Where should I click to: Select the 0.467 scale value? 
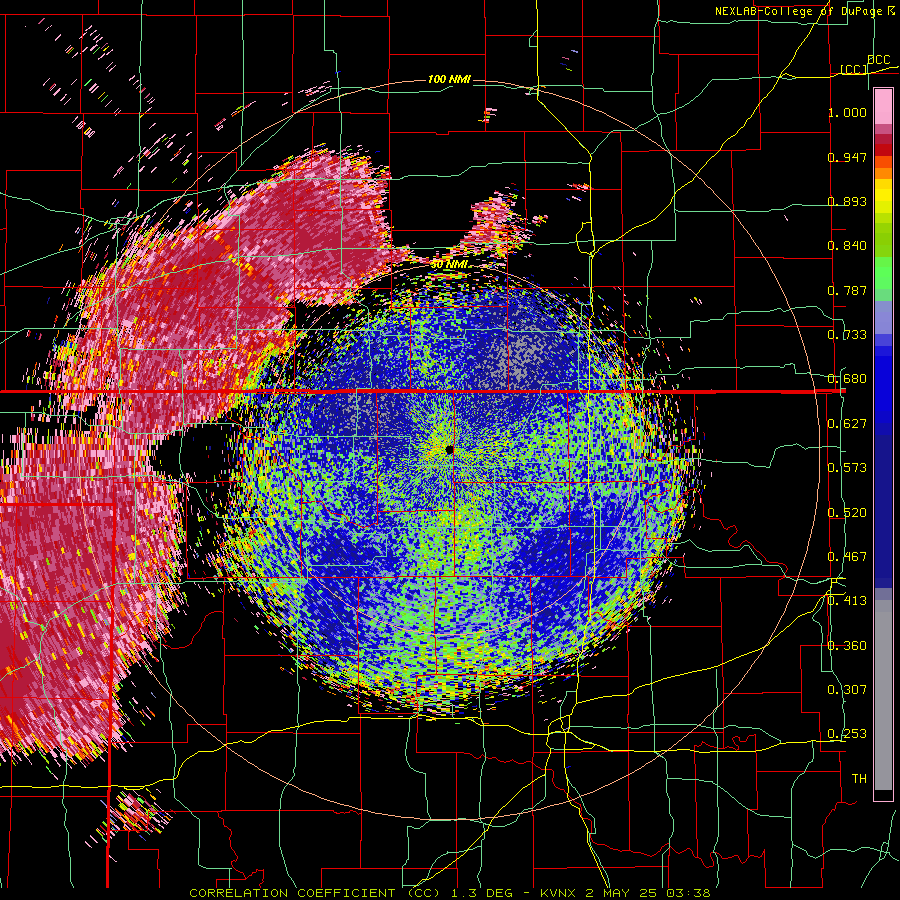[847, 557]
